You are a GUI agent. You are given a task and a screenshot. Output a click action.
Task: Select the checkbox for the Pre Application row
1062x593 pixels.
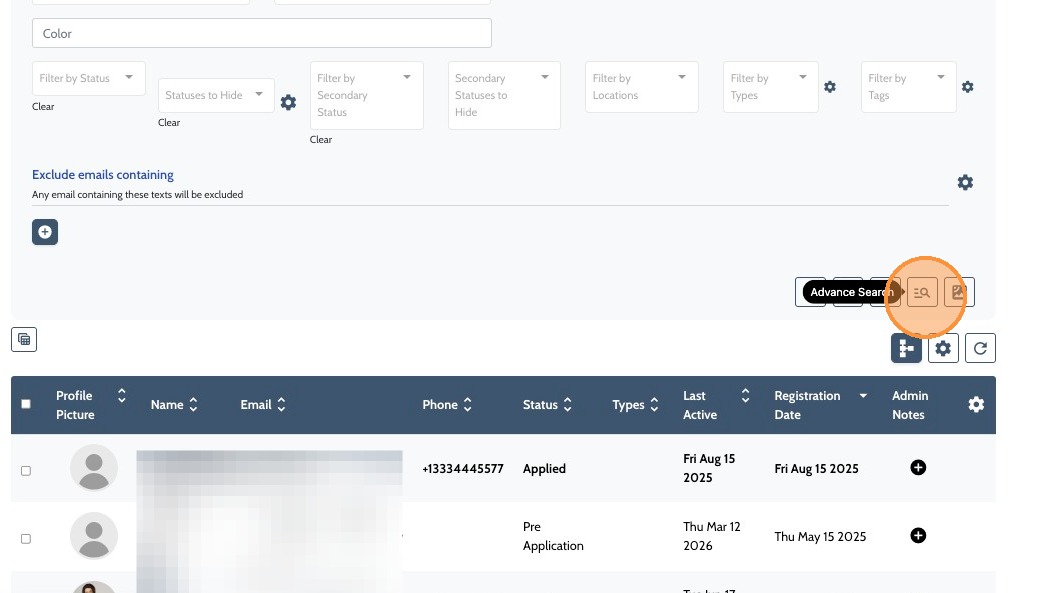pyautogui.click(x=26, y=539)
